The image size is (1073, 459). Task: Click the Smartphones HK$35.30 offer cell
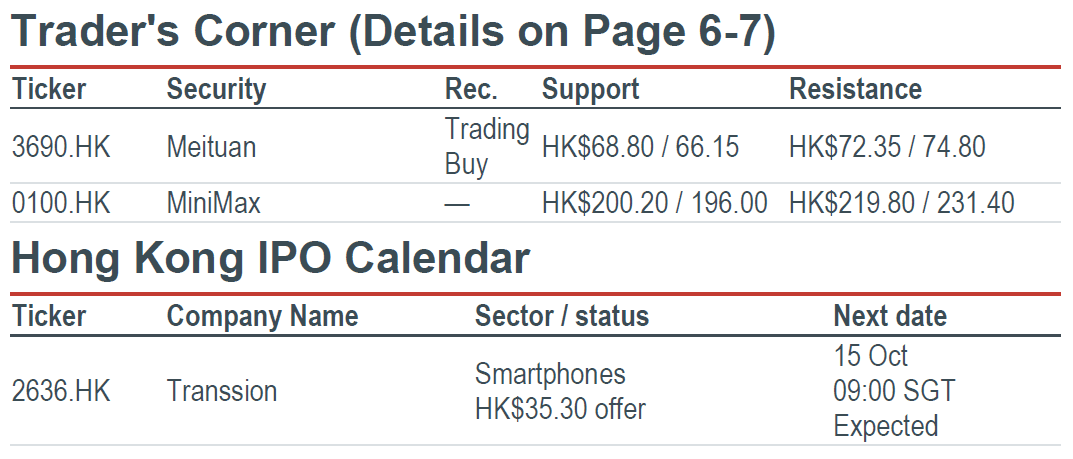[560, 391]
